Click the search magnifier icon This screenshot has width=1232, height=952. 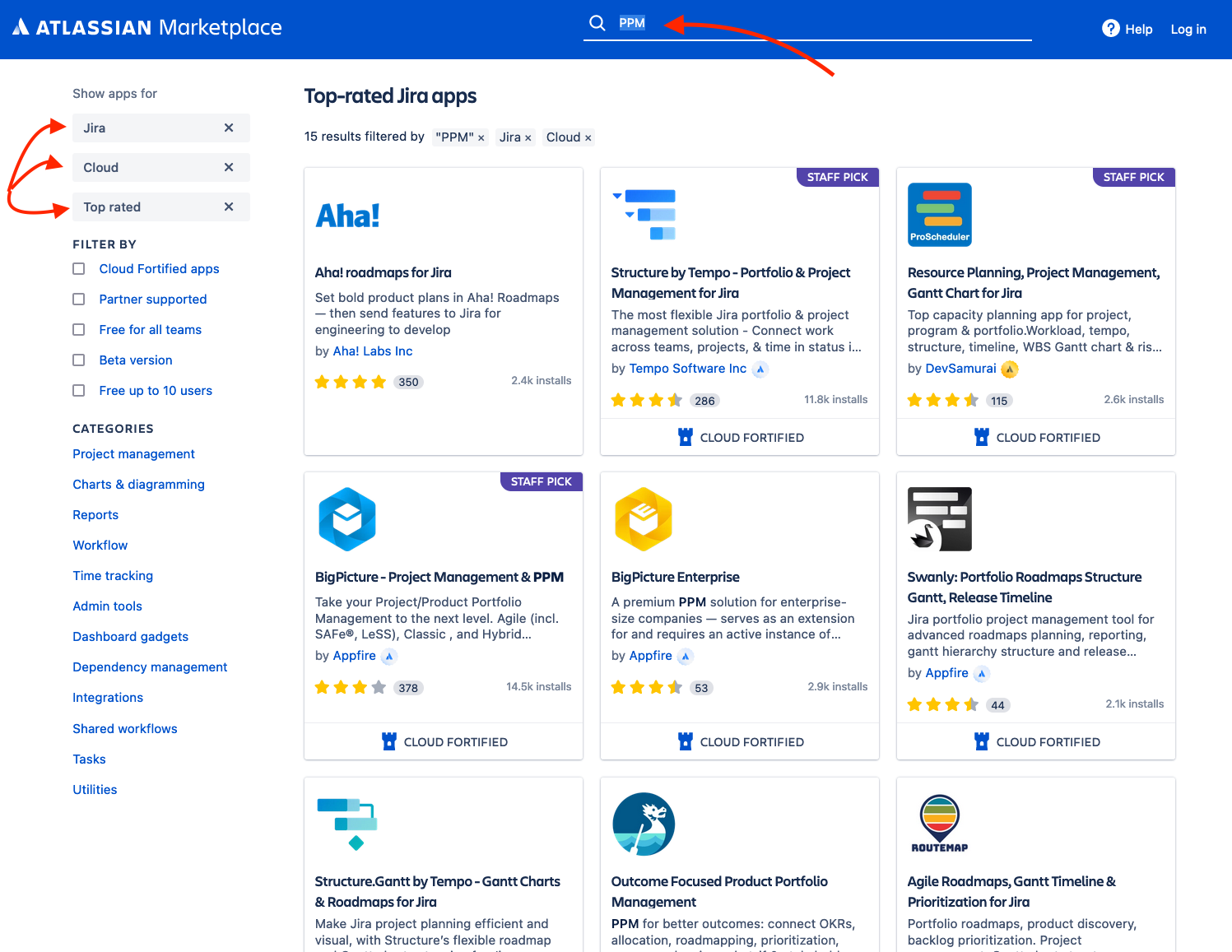[597, 23]
